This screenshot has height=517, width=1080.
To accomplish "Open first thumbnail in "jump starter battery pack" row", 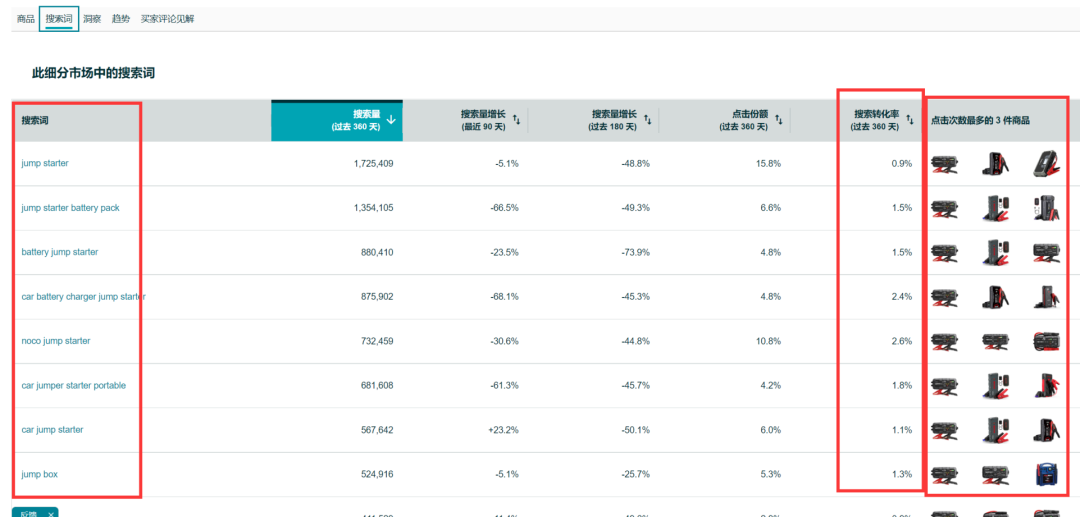I will [x=944, y=208].
